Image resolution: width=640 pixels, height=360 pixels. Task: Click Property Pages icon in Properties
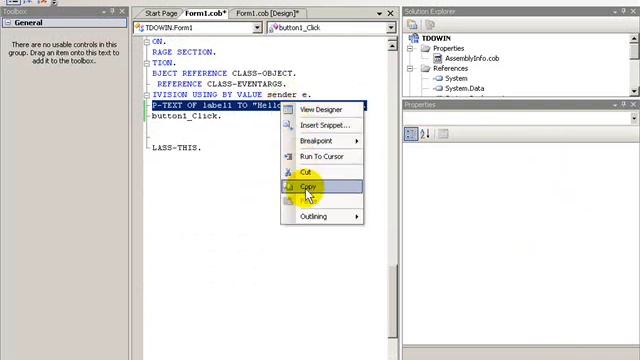coord(443,134)
